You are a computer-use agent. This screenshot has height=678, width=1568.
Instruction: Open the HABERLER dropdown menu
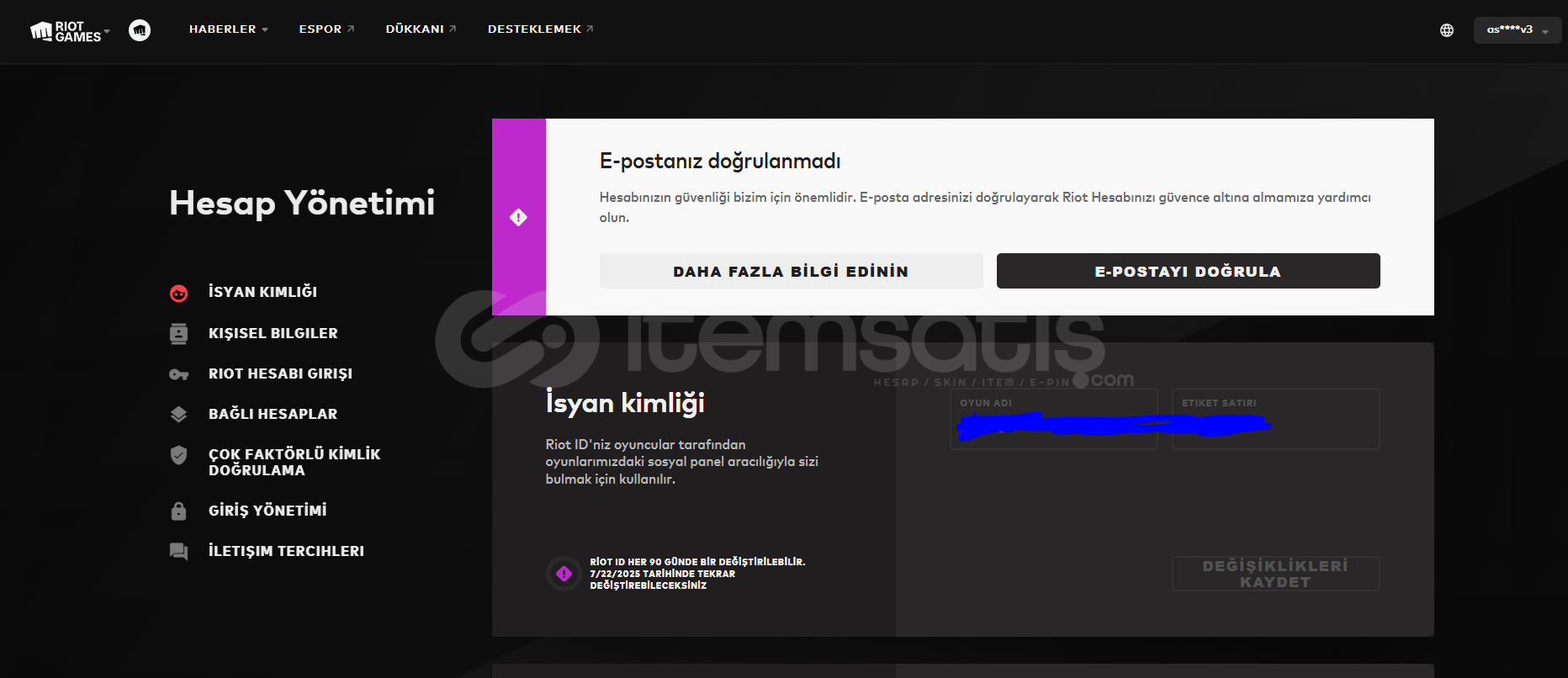228,29
